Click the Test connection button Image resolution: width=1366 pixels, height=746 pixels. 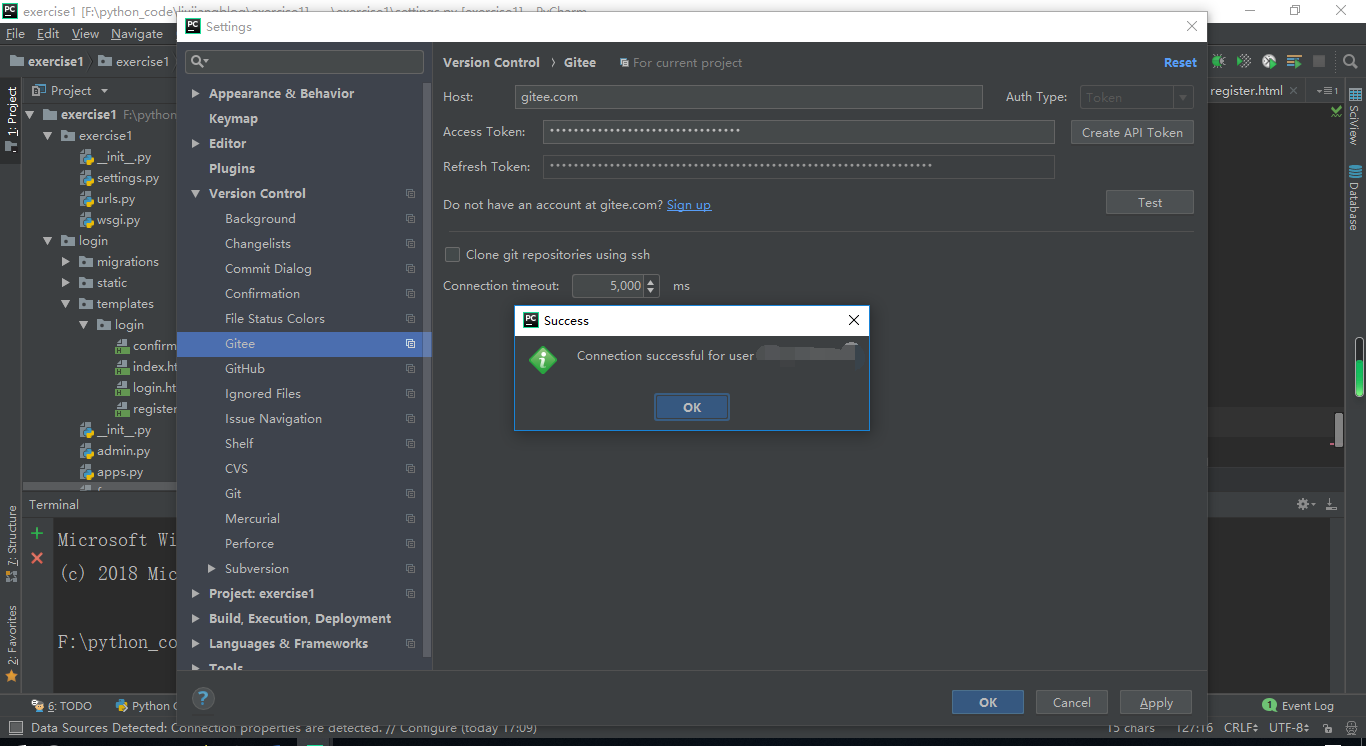(1150, 202)
